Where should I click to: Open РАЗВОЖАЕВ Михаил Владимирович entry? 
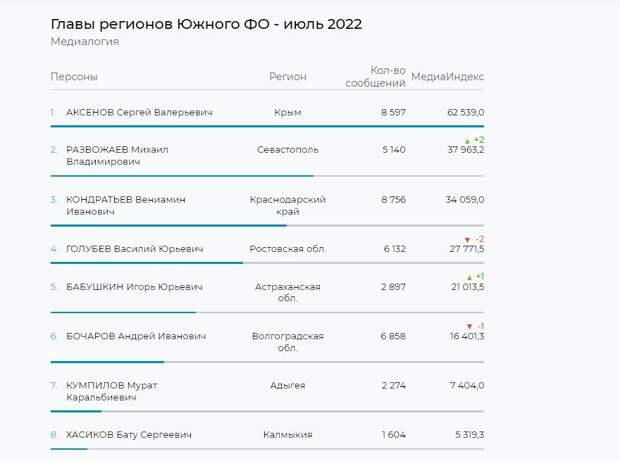[x=117, y=156]
